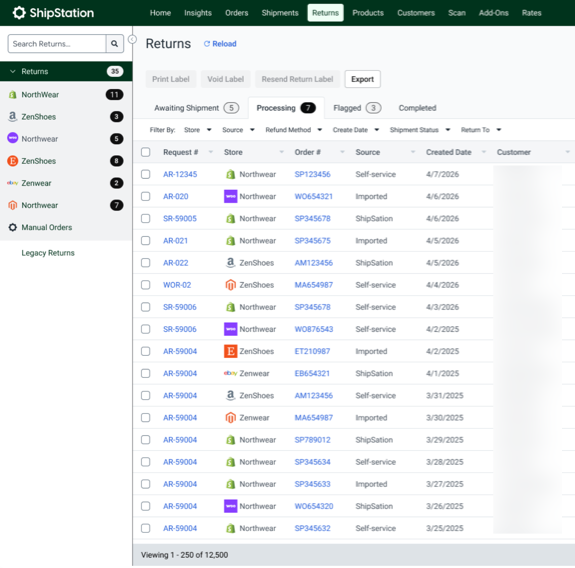Select the WooCommerce Northwear store in the sidebar

(66, 139)
